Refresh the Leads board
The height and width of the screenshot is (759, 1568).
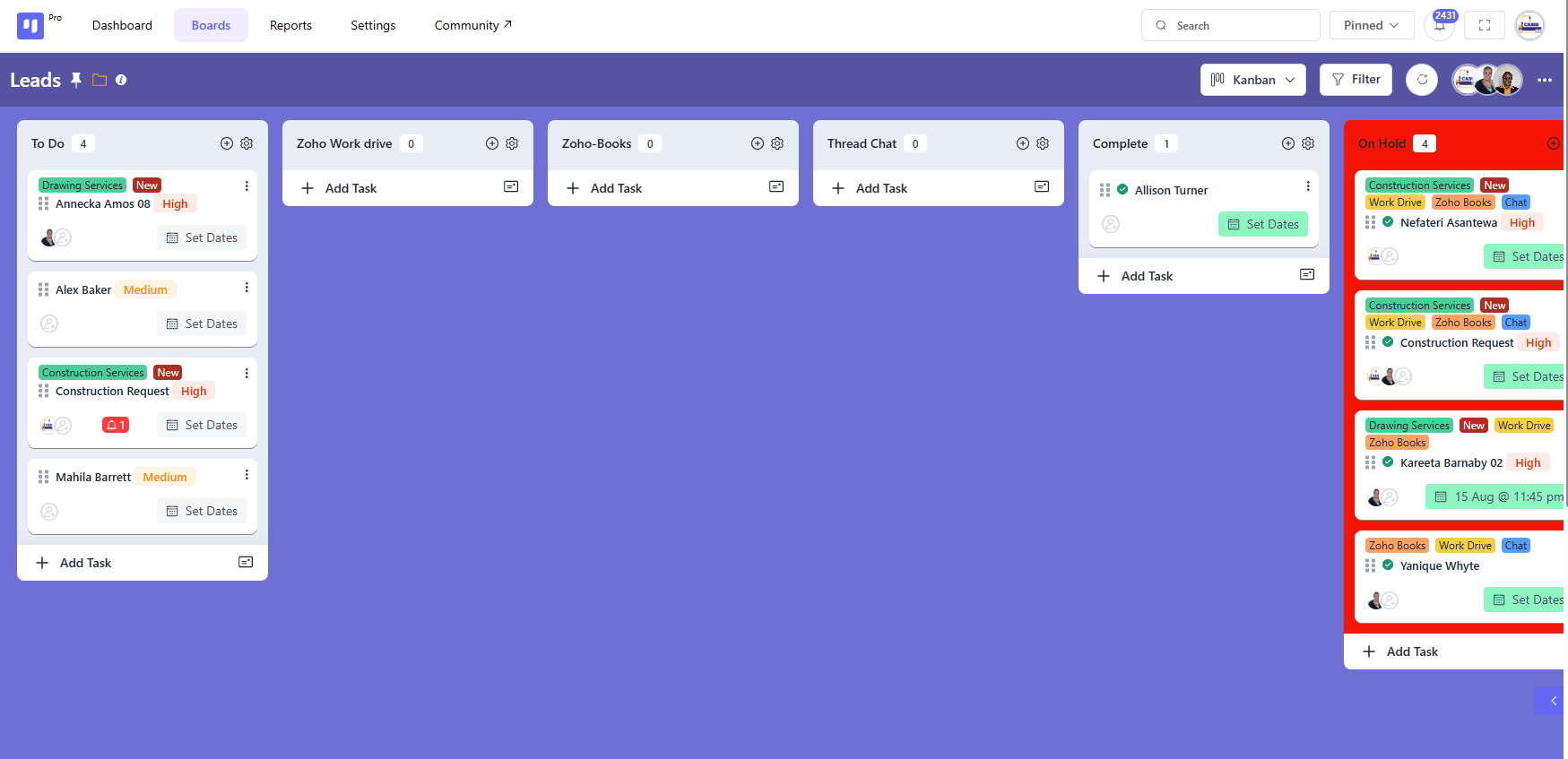[1422, 80]
